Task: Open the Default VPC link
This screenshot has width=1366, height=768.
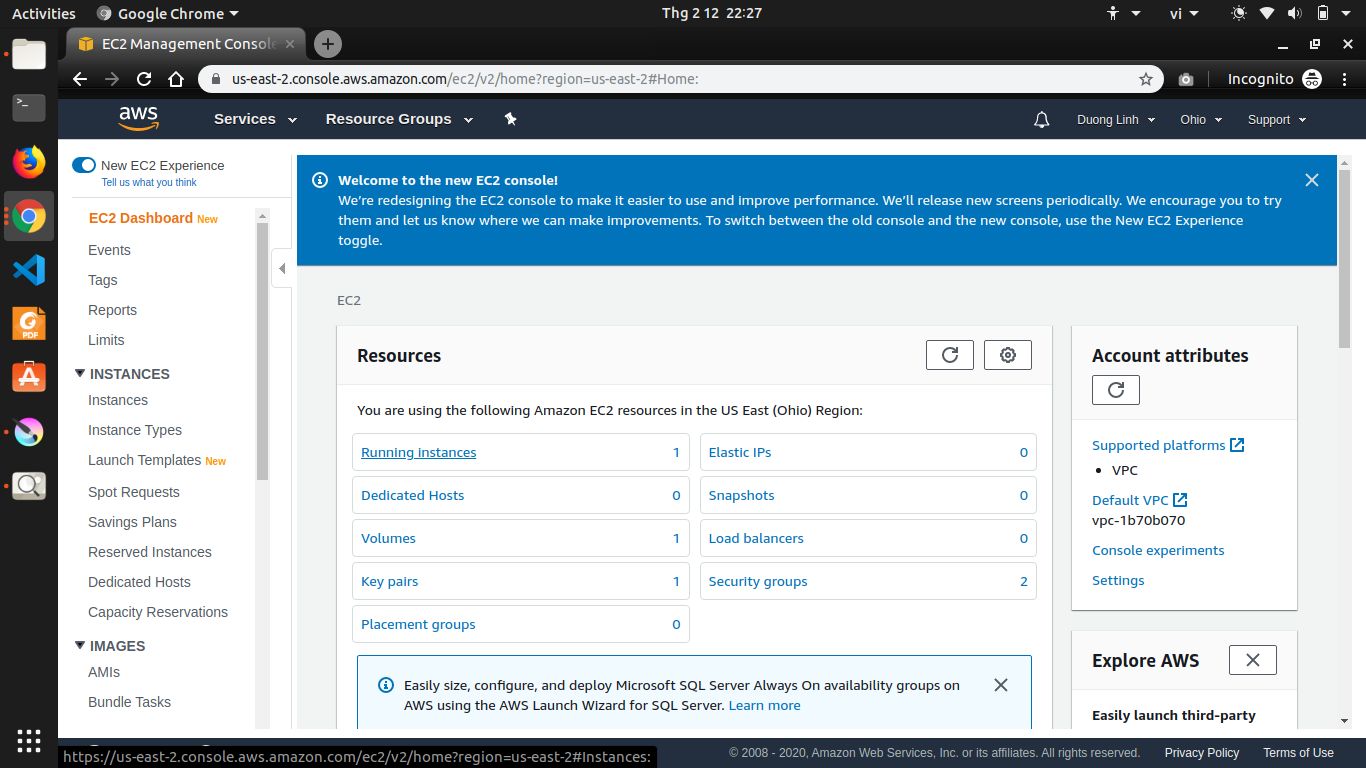Action: coord(1139,500)
